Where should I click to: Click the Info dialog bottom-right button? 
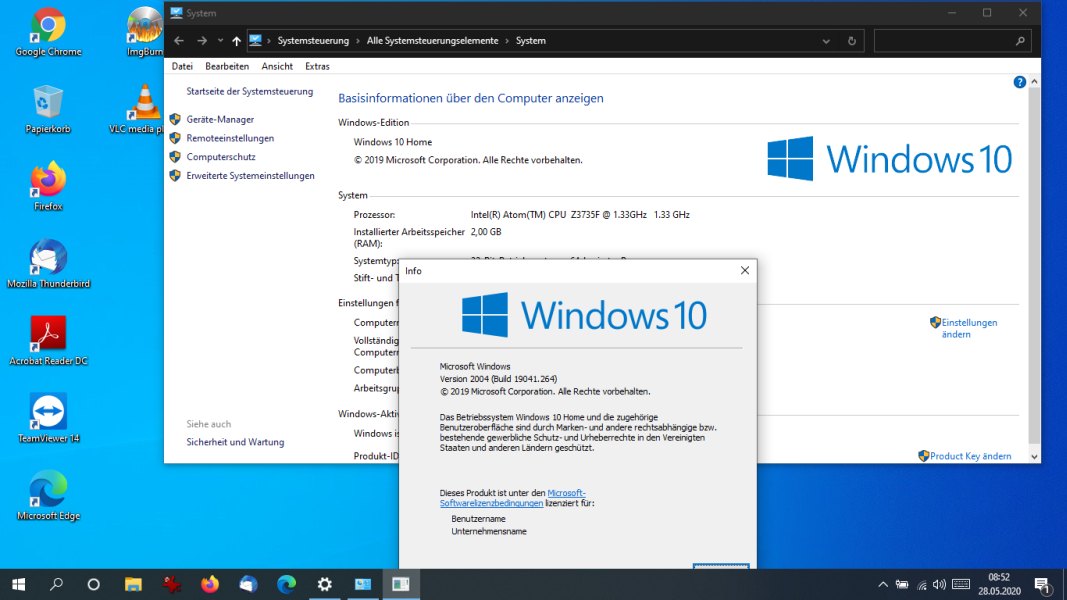[x=721, y=566]
